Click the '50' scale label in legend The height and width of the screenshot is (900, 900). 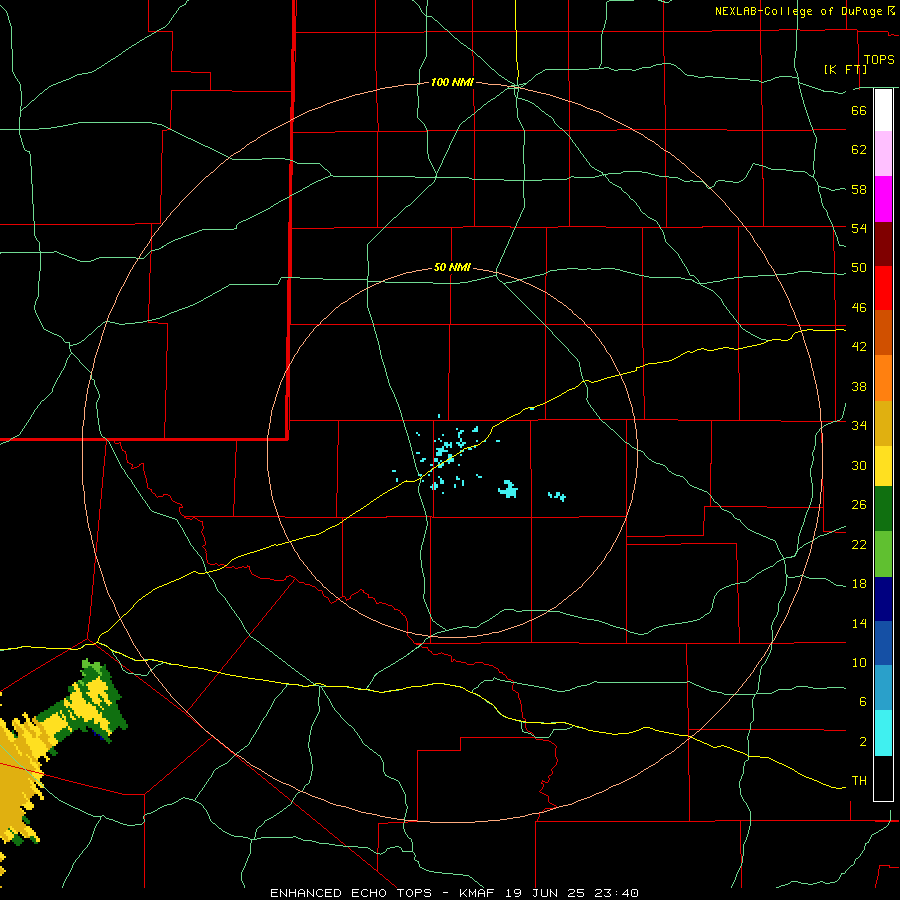pyautogui.click(x=859, y=267)
